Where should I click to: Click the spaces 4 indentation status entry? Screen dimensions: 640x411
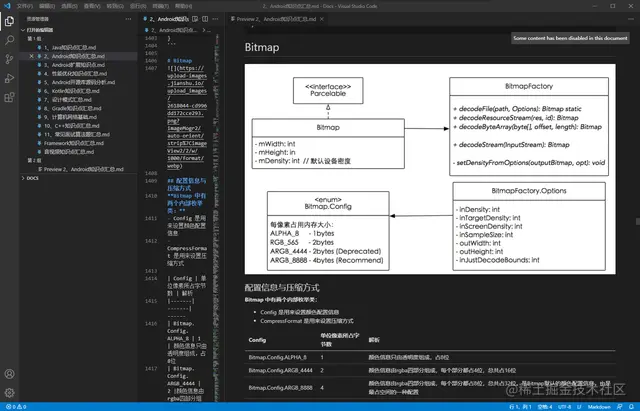pos(544,407)
